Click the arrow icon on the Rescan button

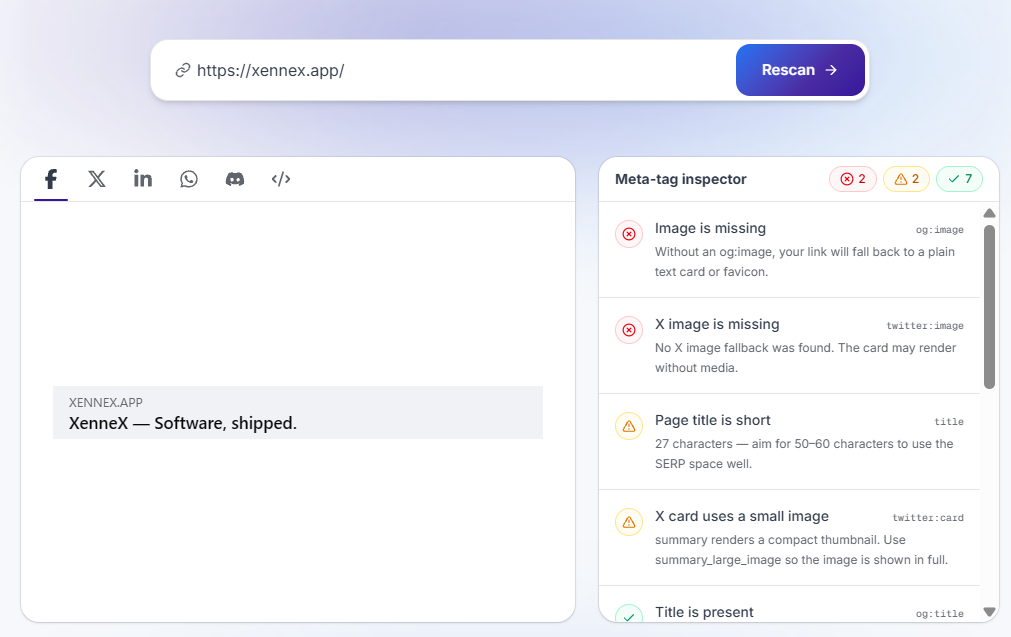832,70
